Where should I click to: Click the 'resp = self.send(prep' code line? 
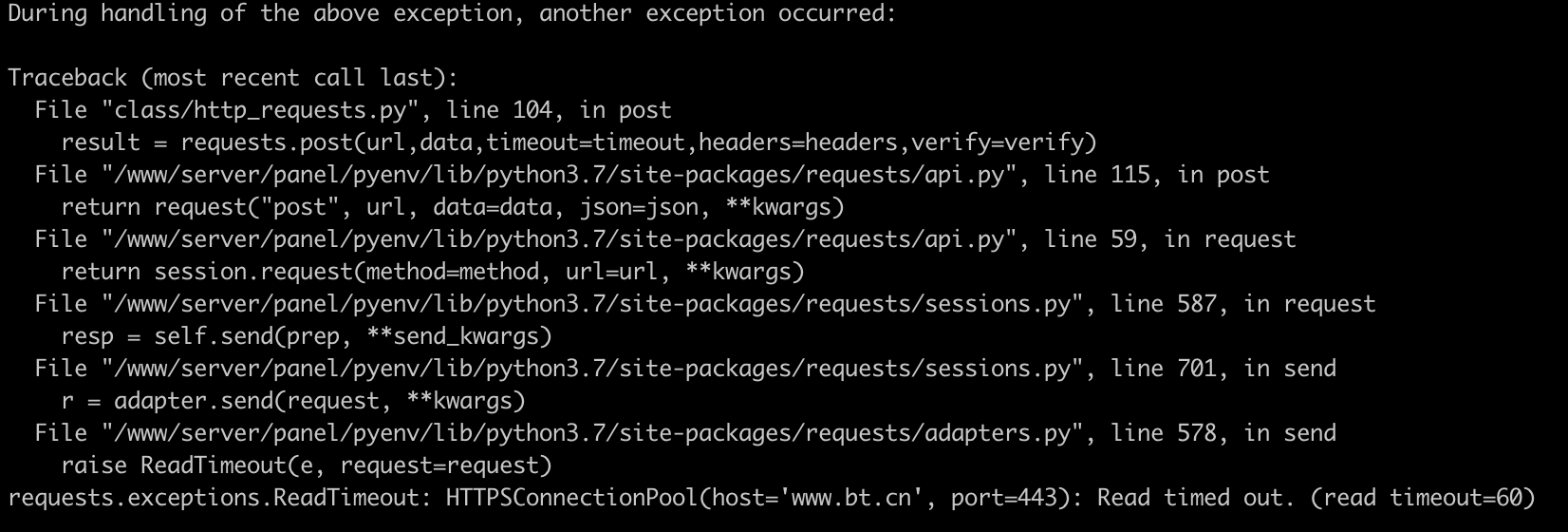pos(307,337)
